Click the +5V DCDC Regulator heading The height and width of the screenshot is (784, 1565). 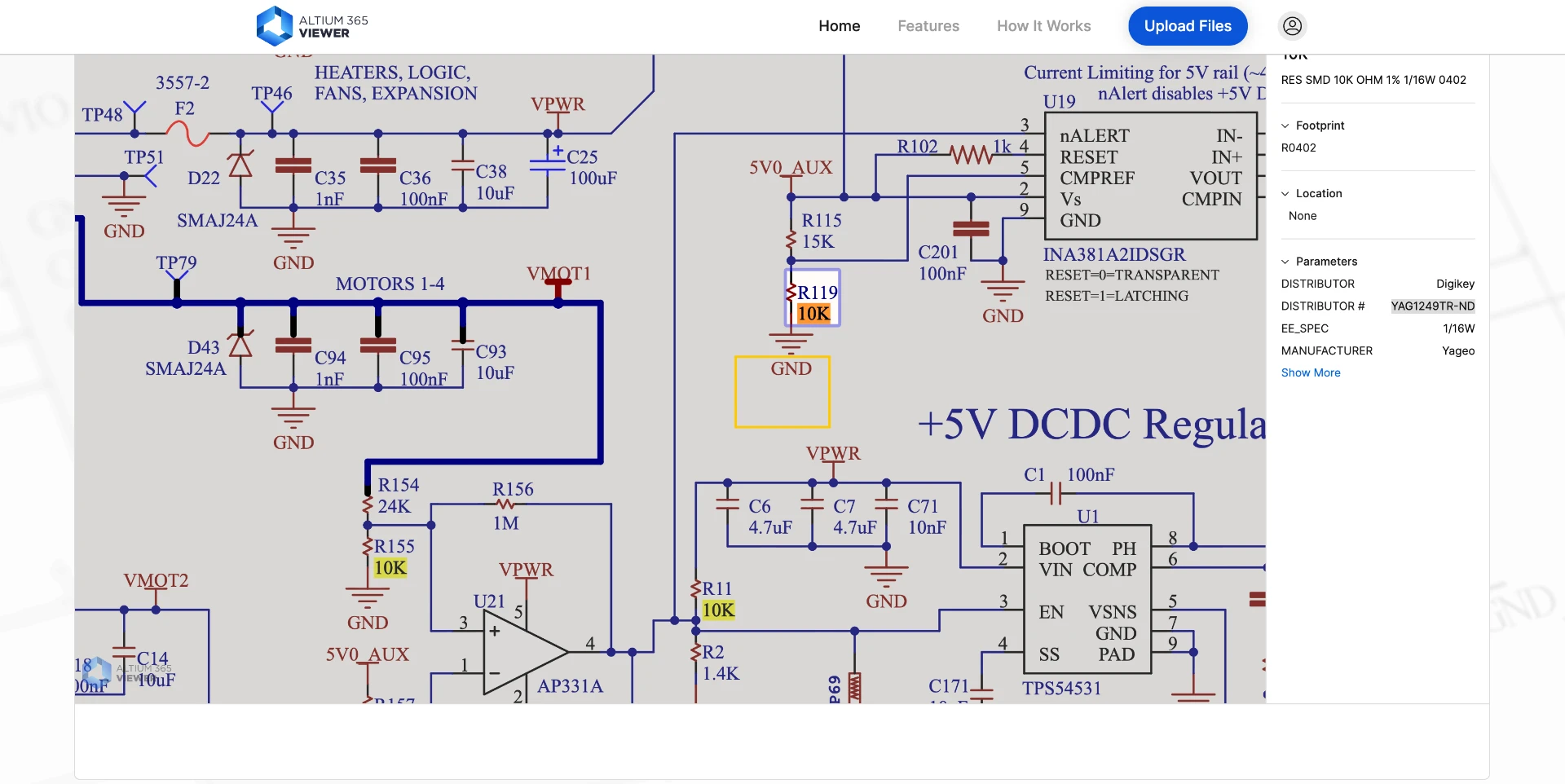[x=1091, y=424]
